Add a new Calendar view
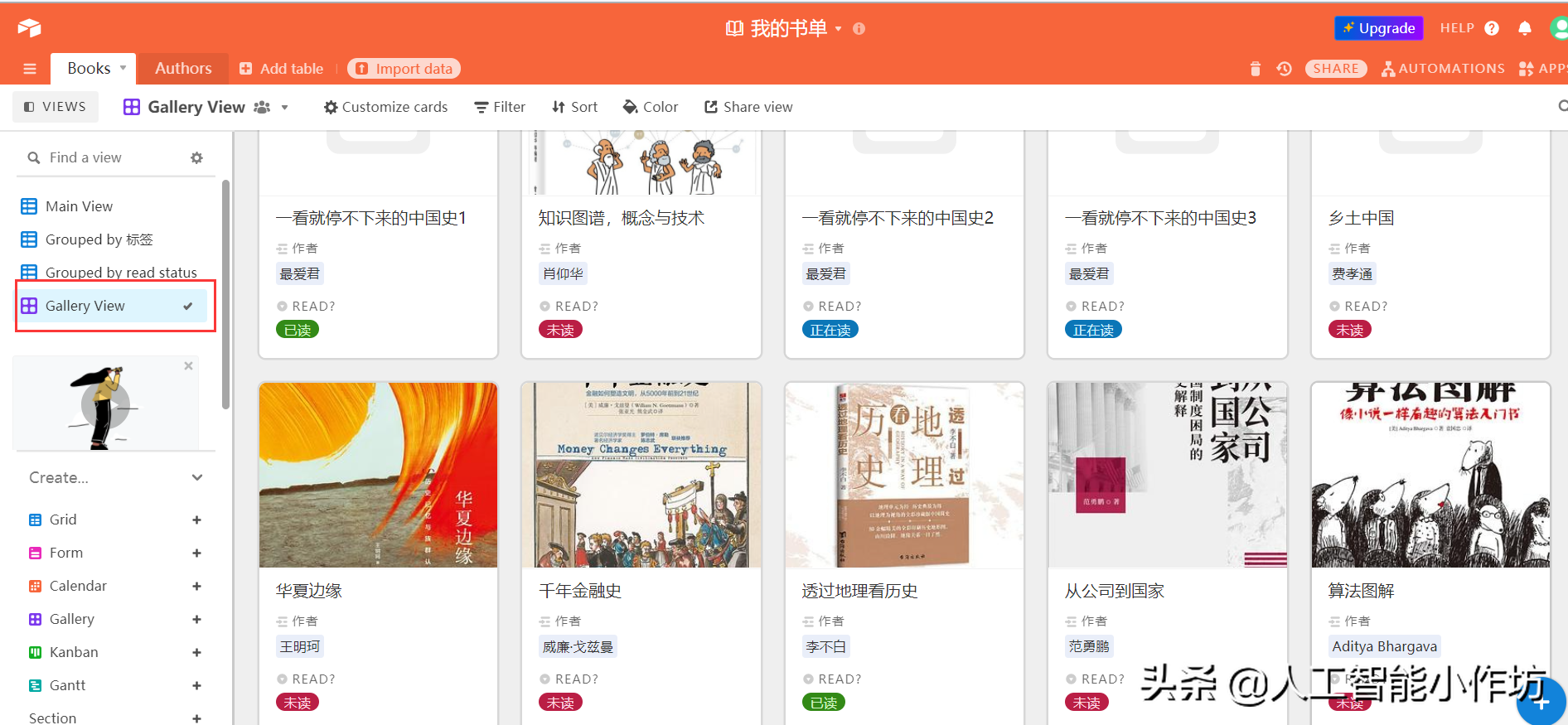This screenshot has height=725, width=1568. 196,587
